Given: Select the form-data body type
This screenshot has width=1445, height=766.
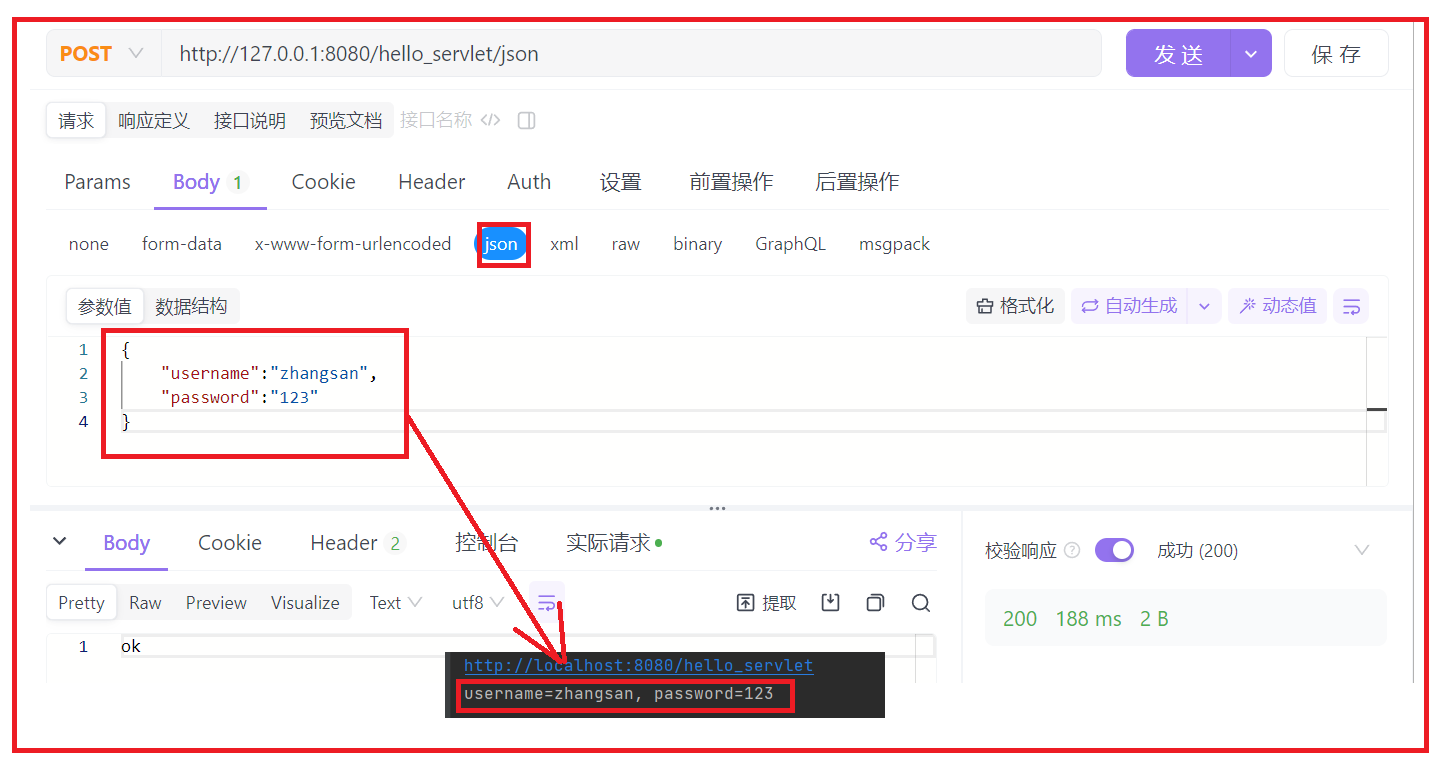Looking at the screenshot, I should coord(182,244).
